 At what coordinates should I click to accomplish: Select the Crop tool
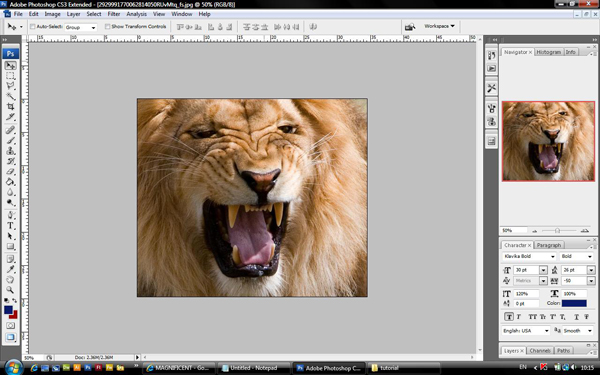click(10, 106)
